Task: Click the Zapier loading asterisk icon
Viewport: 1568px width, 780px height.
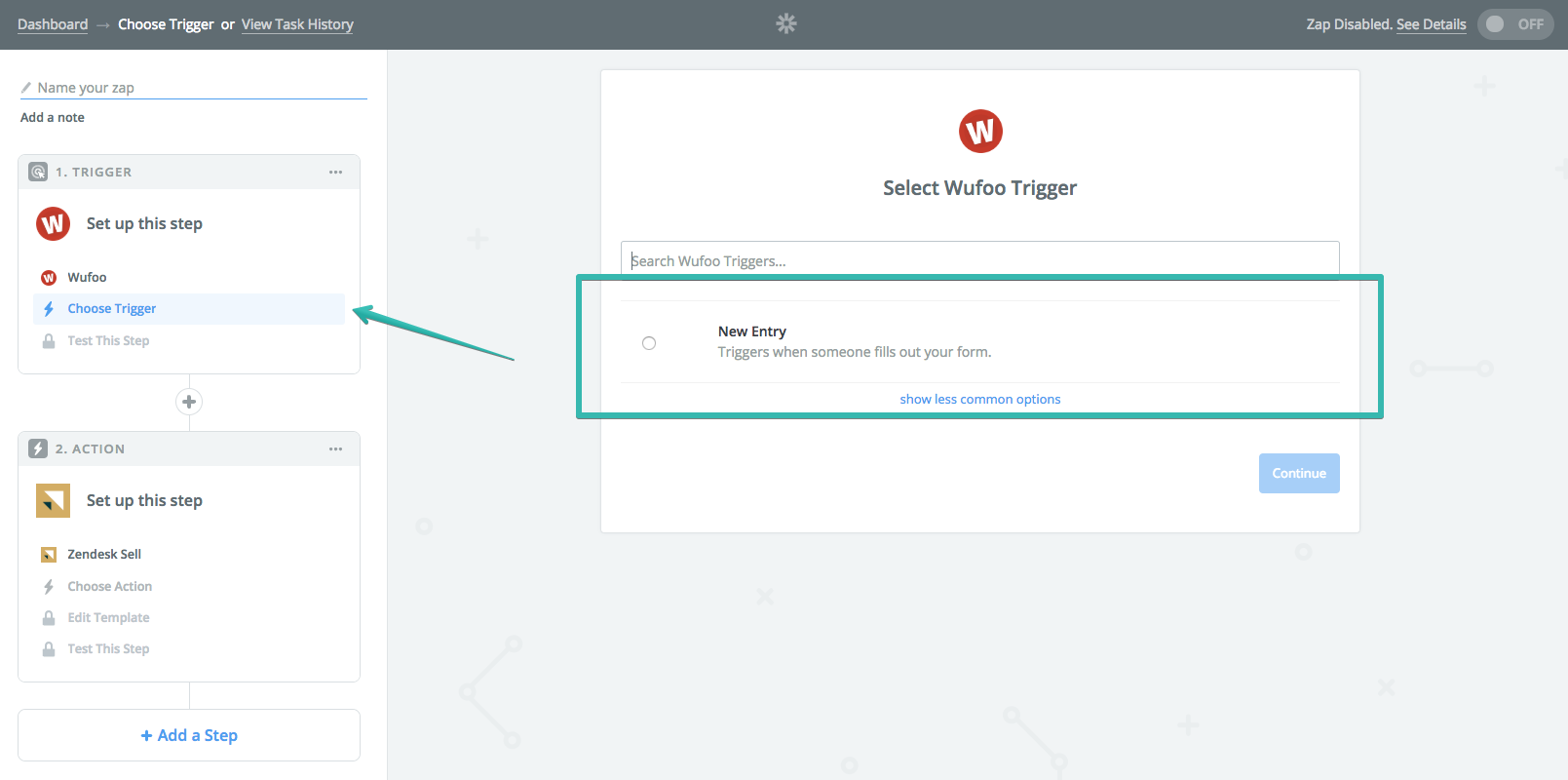Action: (x=785, y=23)
